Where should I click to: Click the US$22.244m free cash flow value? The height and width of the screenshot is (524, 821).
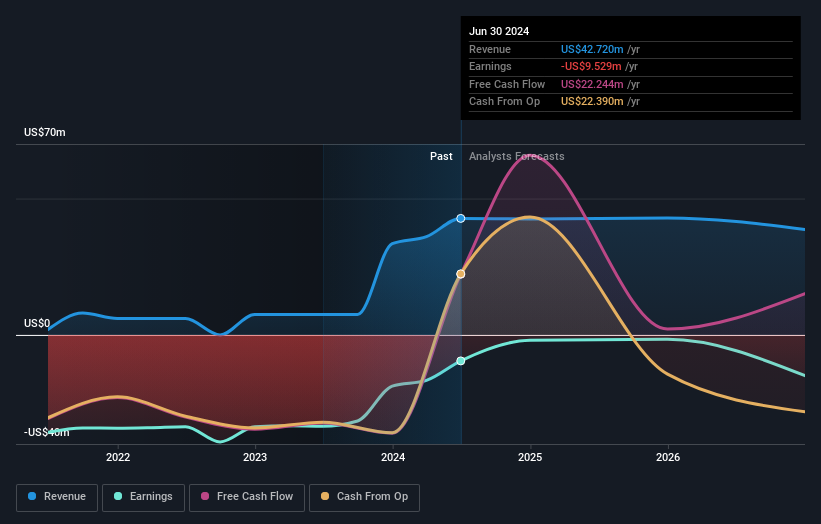(592, 84)
